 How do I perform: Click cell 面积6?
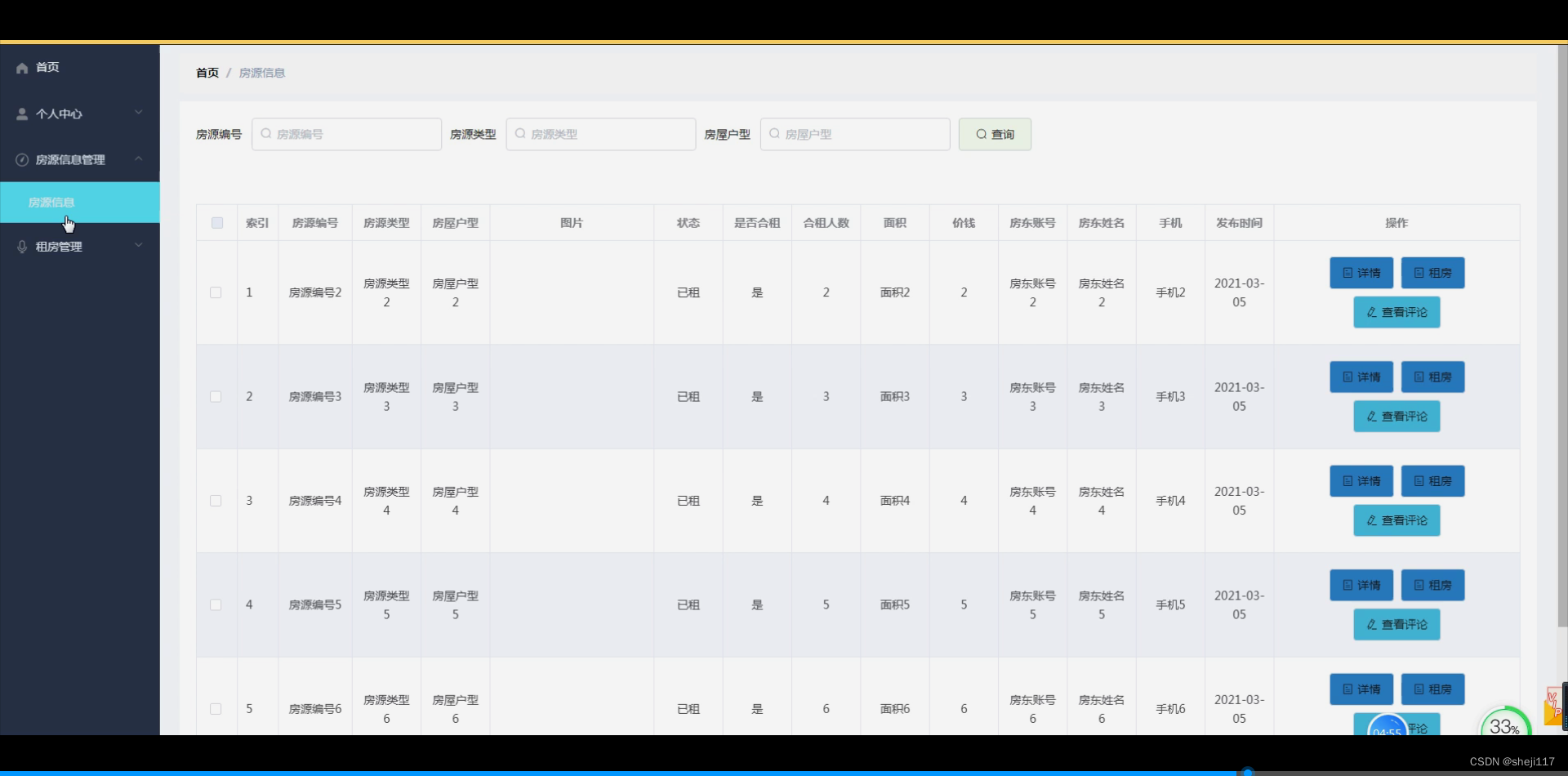[895, 709]
